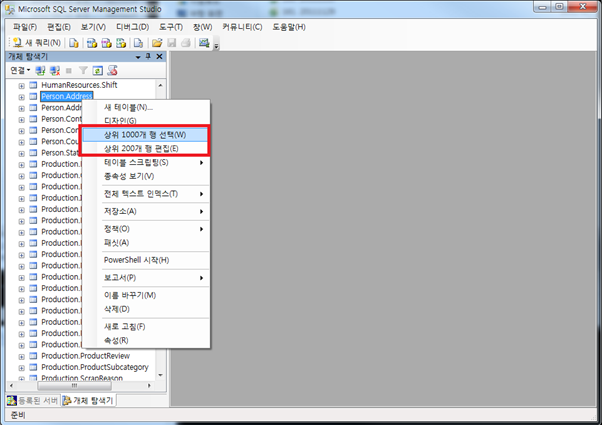Open an Analysis Services DMX Query
Viewport: 602px width, 425px height.
[x=106, y=43]
